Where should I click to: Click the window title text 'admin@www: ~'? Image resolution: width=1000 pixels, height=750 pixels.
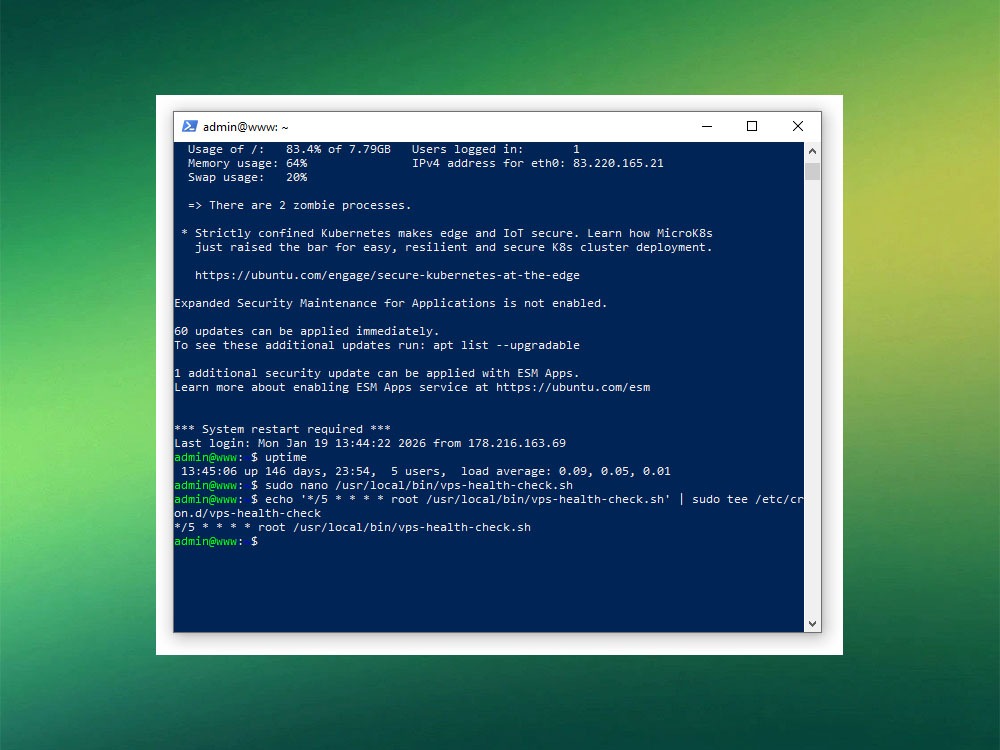tap(245, 127)
